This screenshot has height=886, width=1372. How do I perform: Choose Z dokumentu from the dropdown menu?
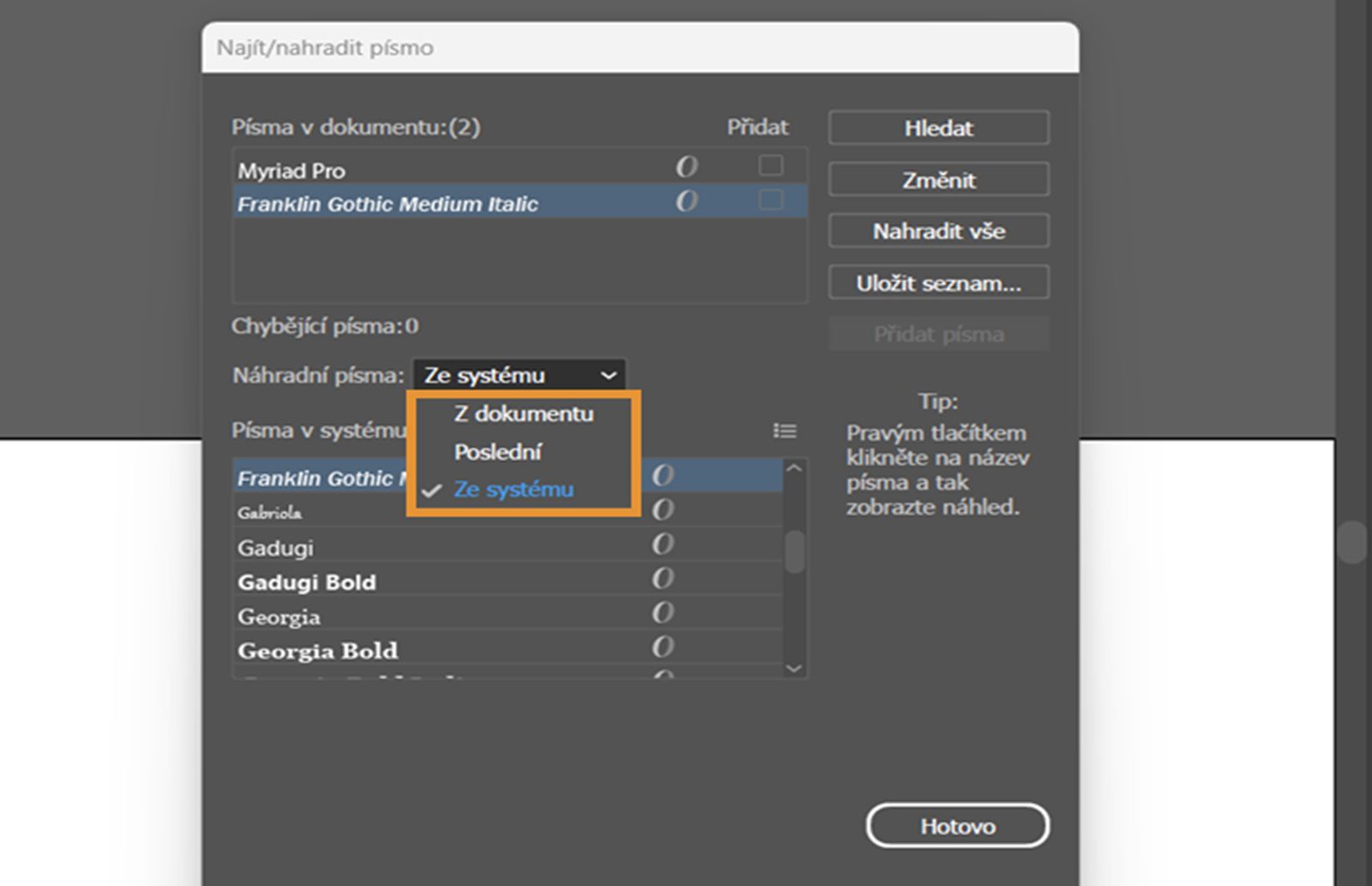[523, 414]
